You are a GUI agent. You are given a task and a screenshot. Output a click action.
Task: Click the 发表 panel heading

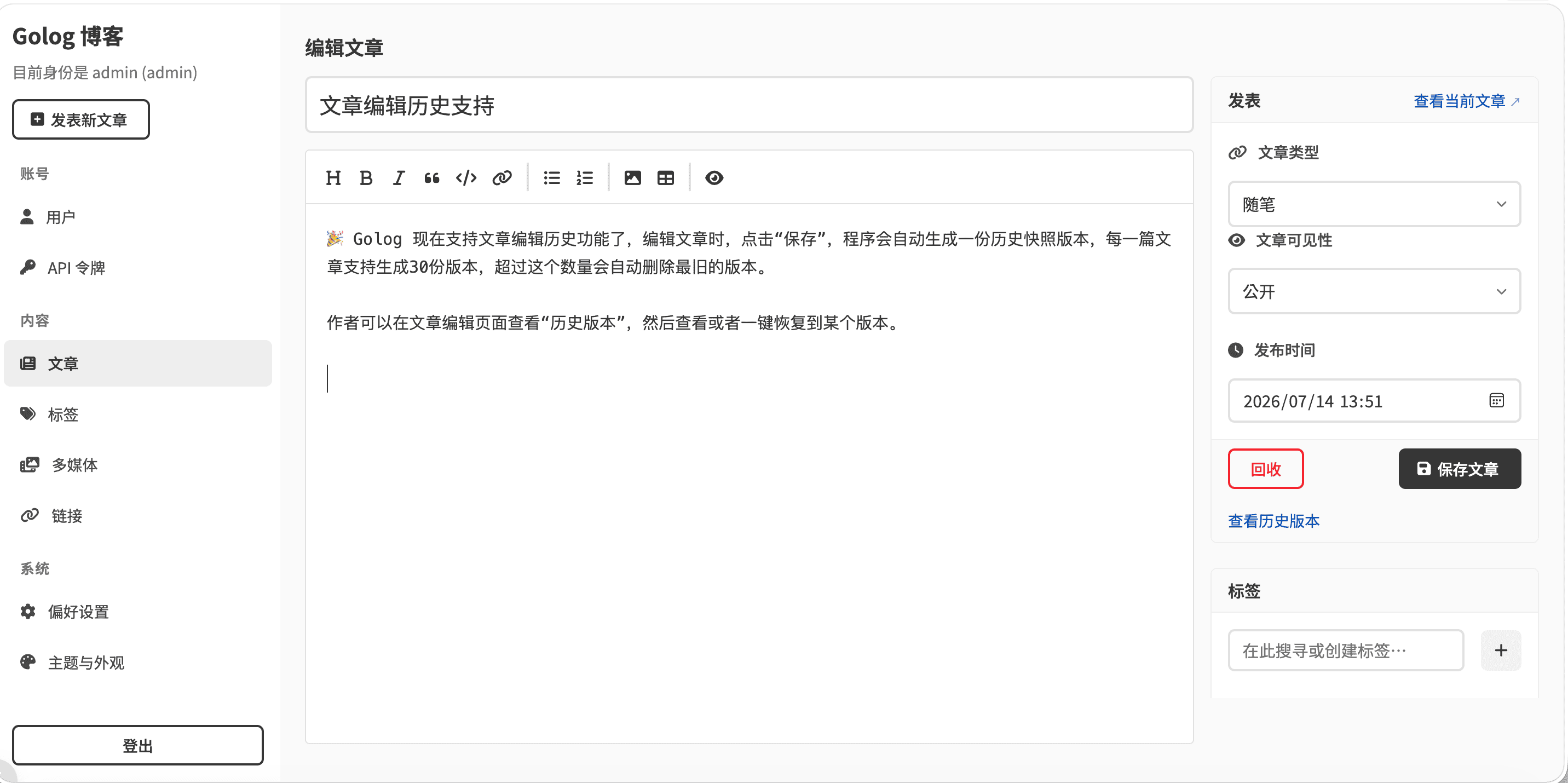(1243, 100)
